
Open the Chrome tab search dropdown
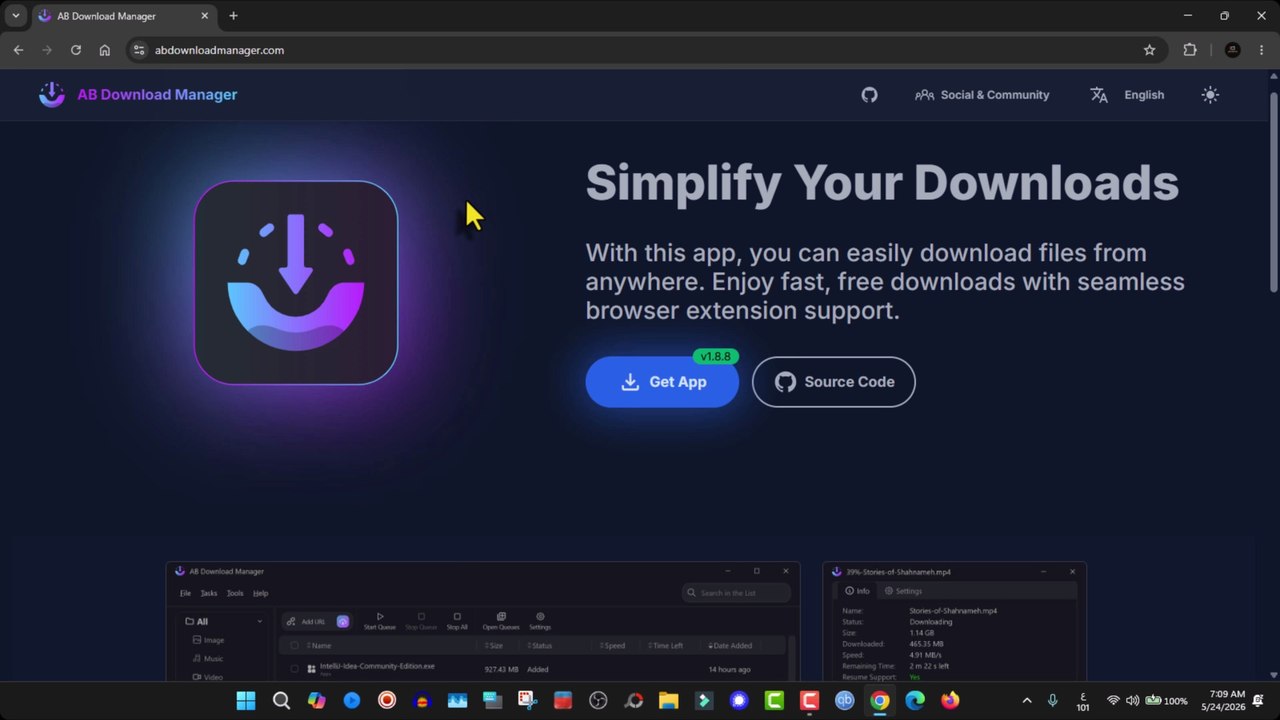pyautogui.click(x=15, y=16)
